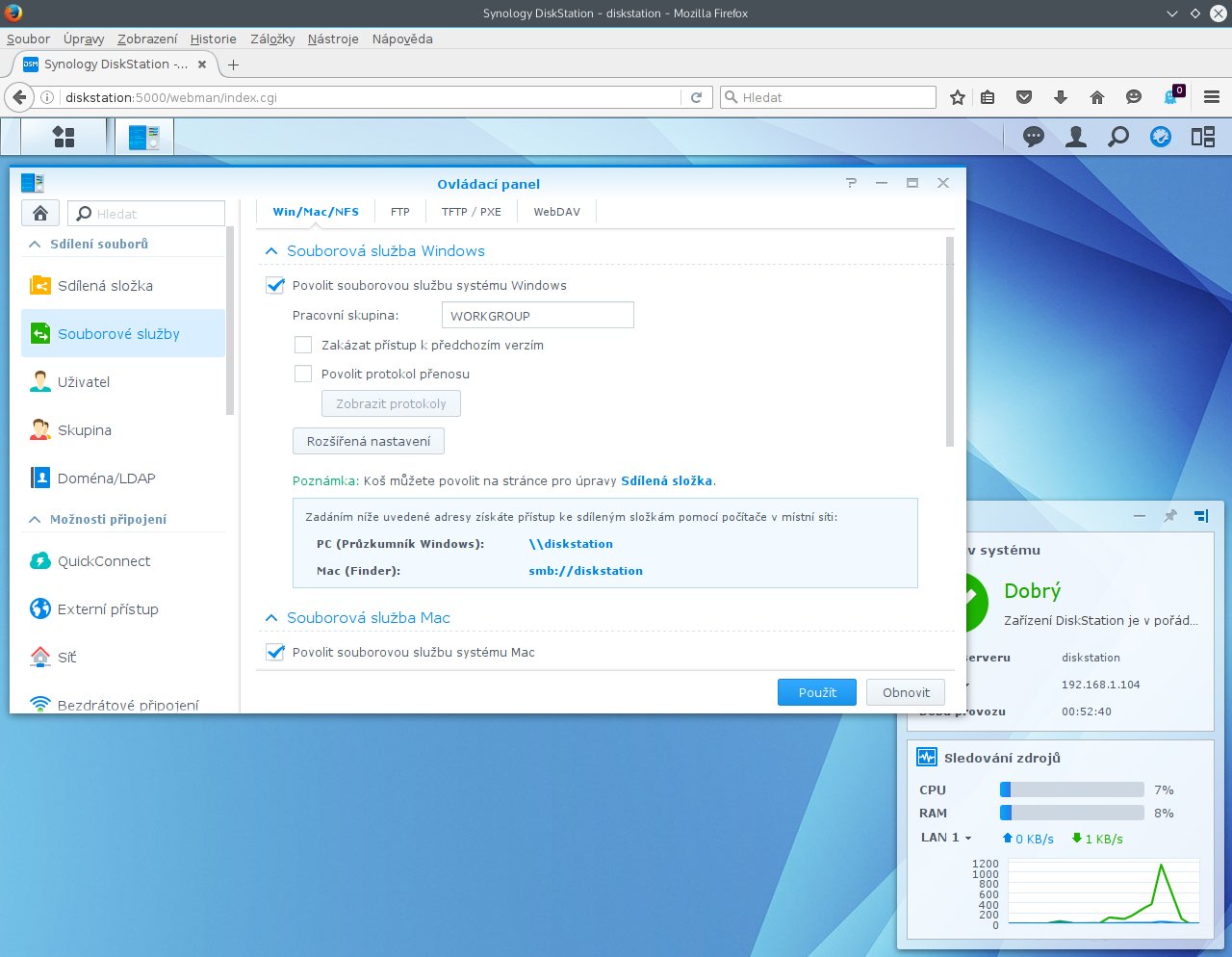1232x957 pixels.
Task: Click the Control Panel Hledat search field
Action: pyautogui.click(x=146, y=214)
